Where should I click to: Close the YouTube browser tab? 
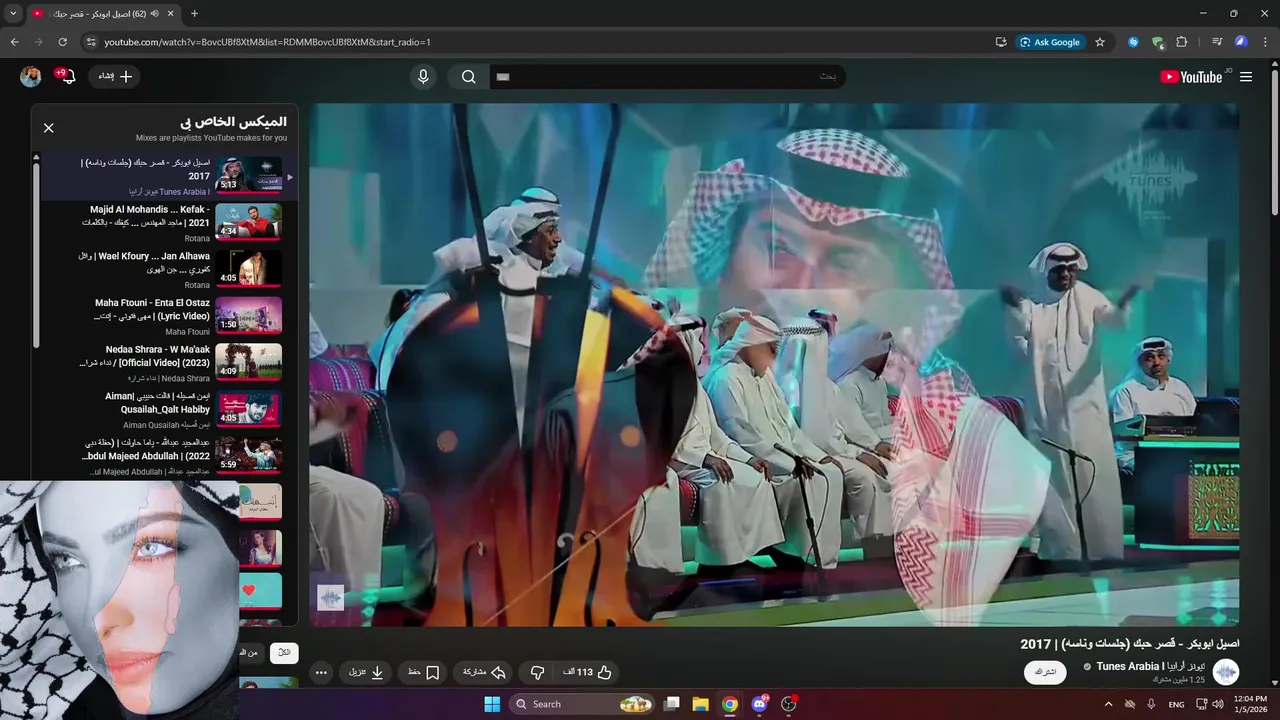click(x=170, y=13)
